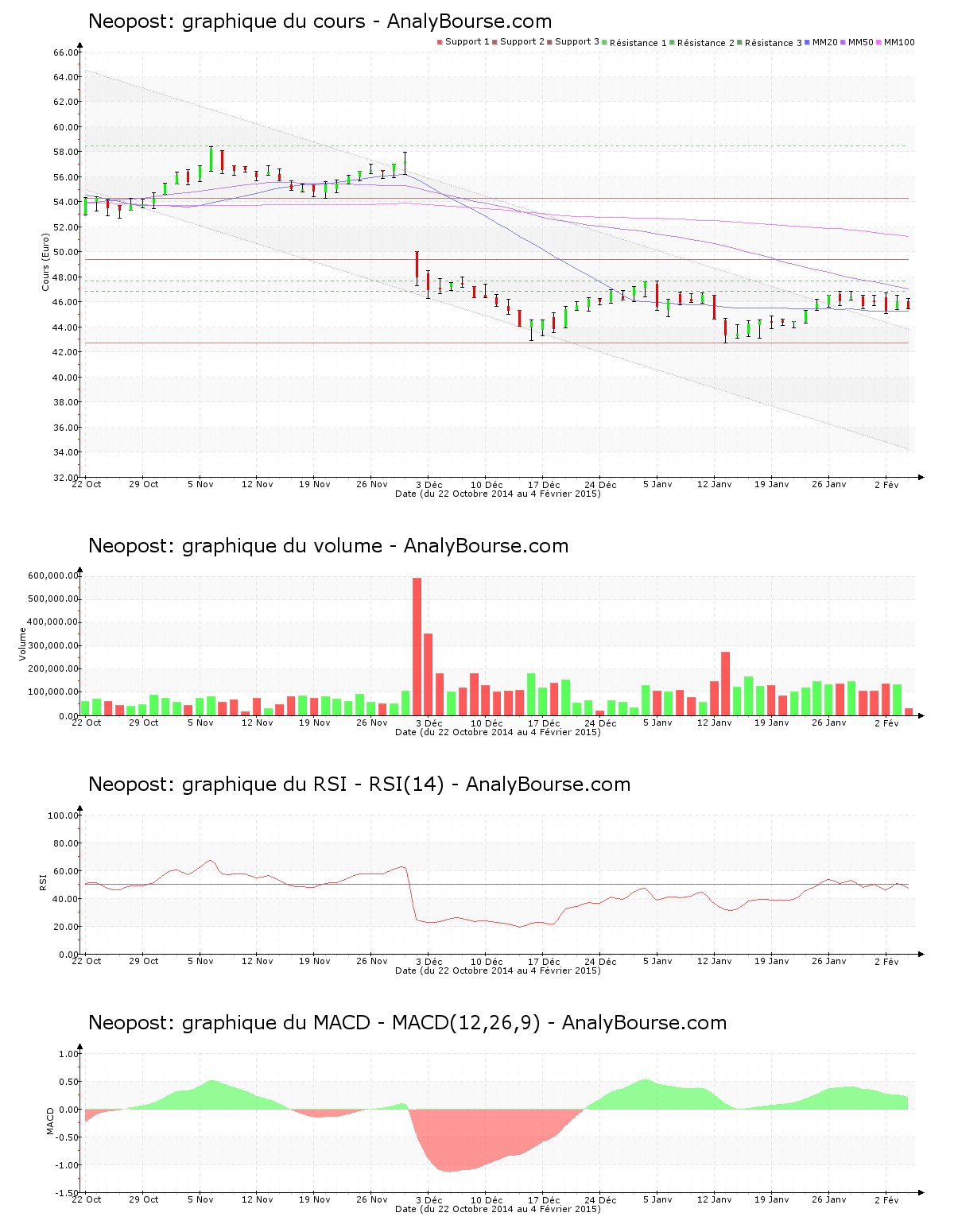Select the 'Support 2' legend label
Image resolution: width=954 pixels, height=1232 pixels.
[522, 42]
